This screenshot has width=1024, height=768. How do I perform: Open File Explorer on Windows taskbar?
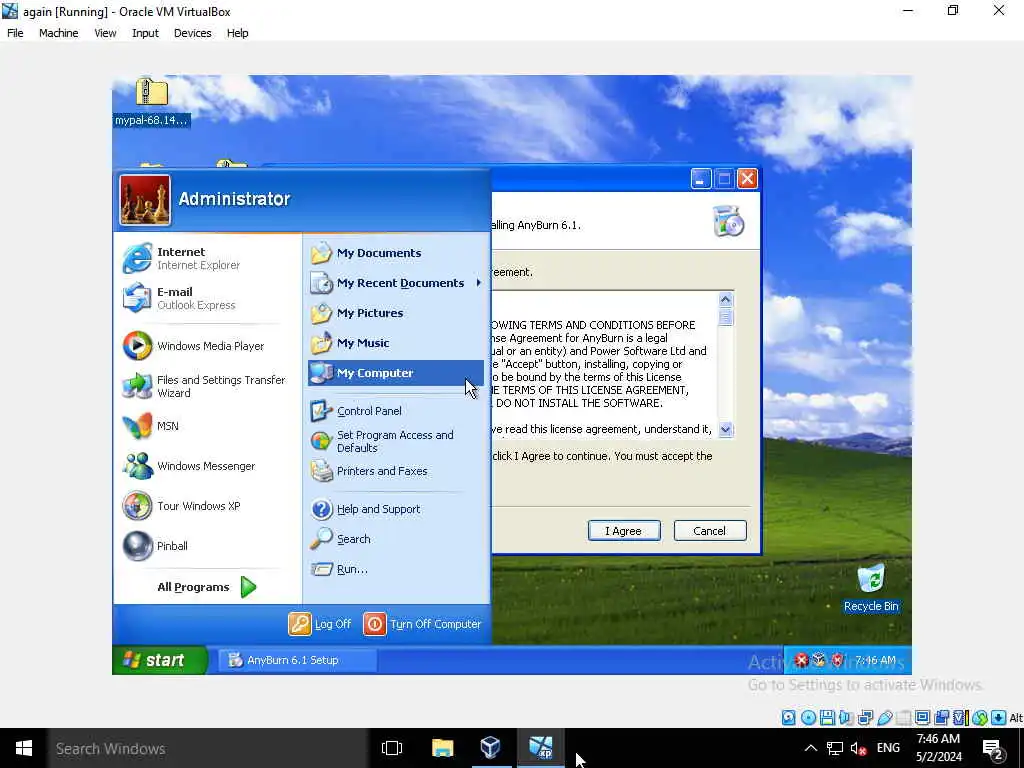[442, 748]
